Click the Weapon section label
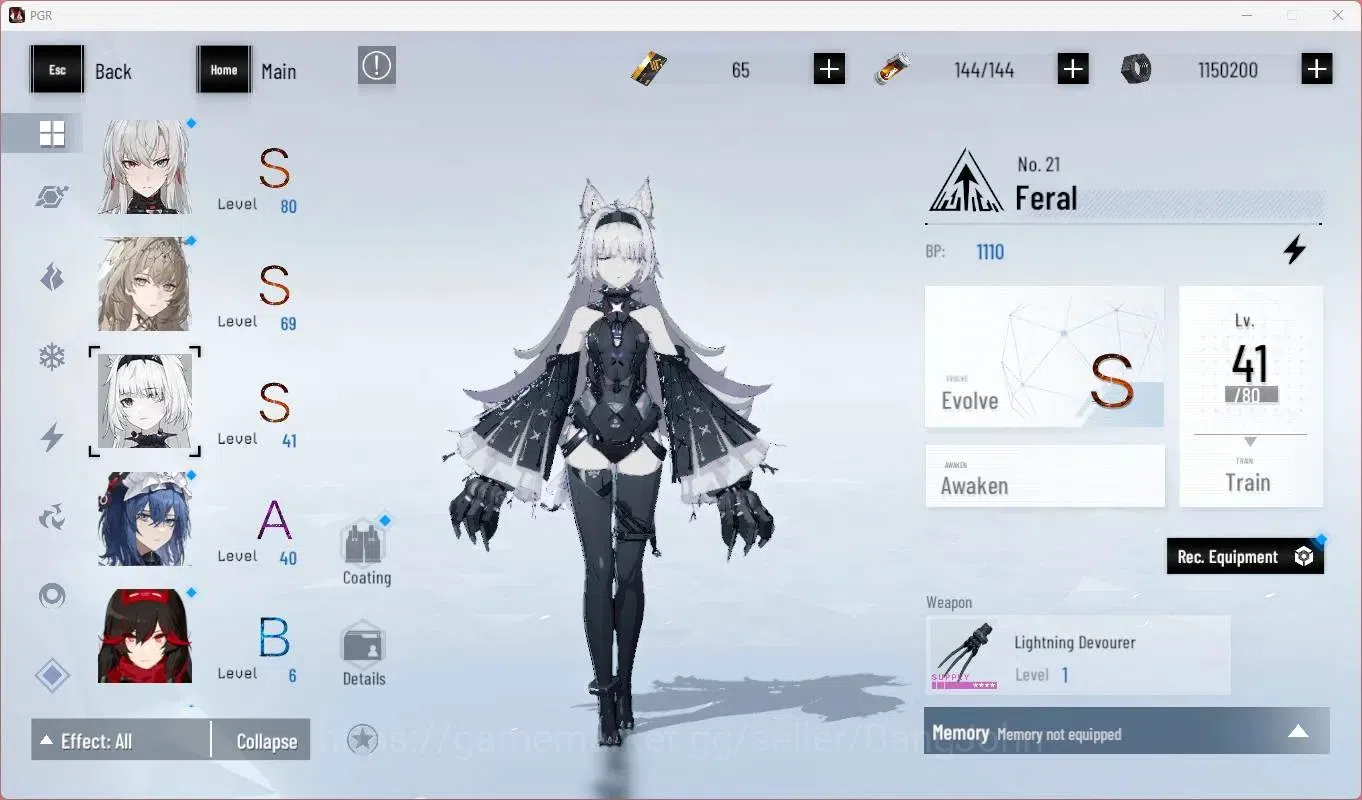The height and width of the screenshot is (800, 1362). [949, 602]
